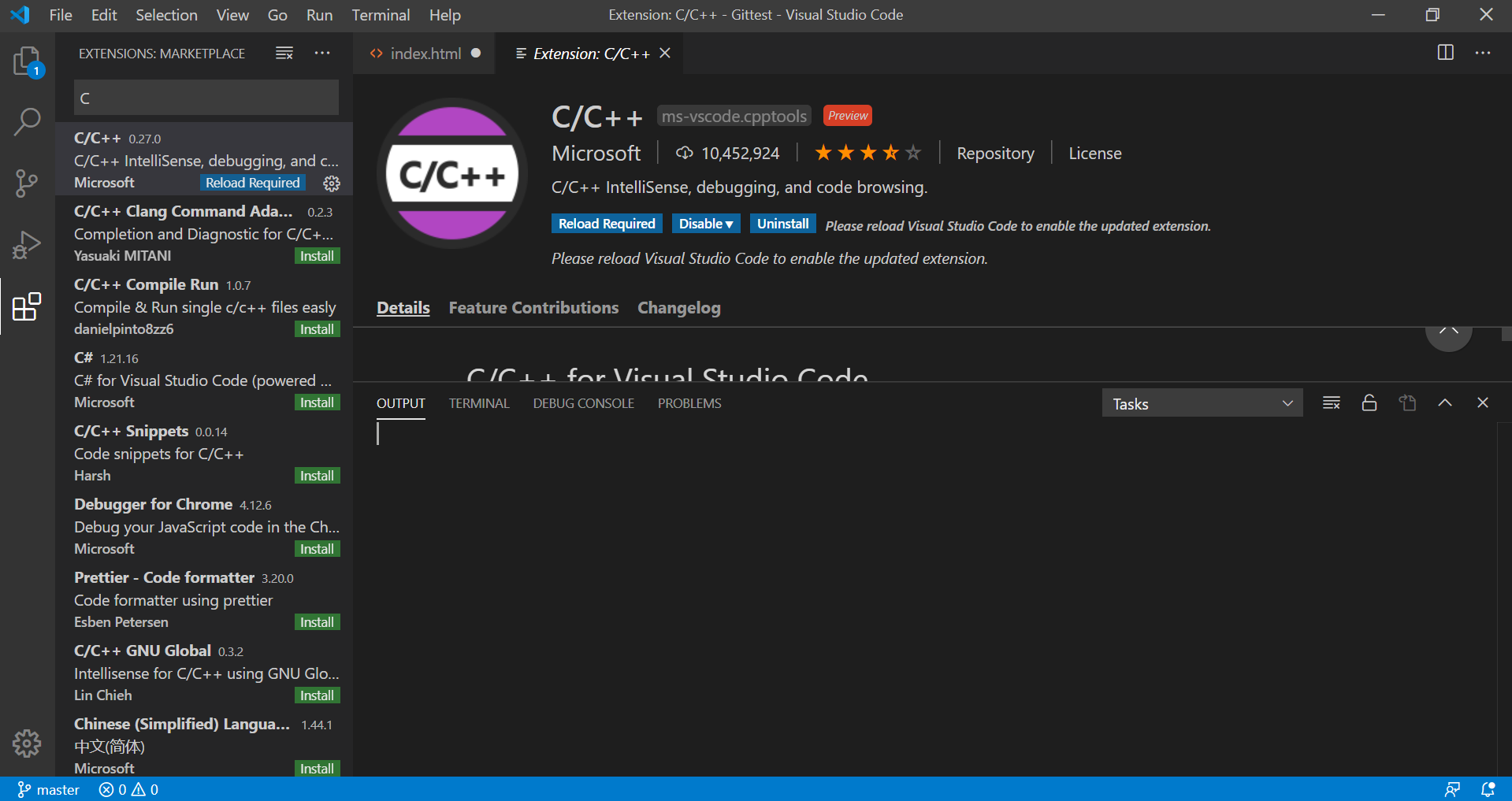Open the Disable dropdown menu
The height and width of the screenshot is (801, 1512).
[706, 224]
